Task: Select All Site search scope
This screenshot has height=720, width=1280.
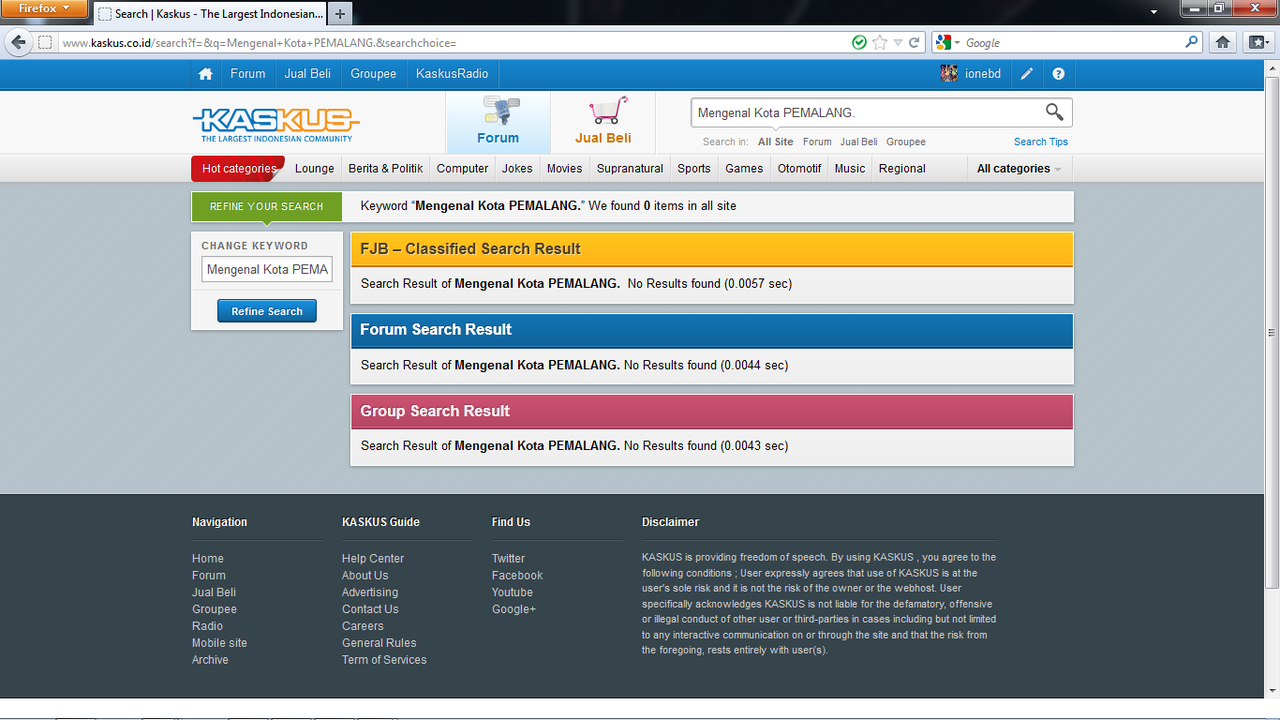Action: [x=776, y=142]
